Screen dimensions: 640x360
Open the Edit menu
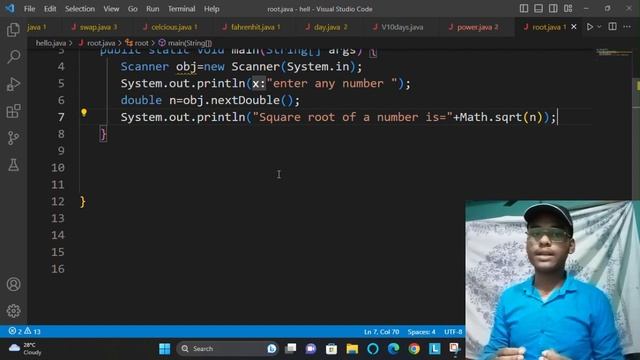point(50,9)
